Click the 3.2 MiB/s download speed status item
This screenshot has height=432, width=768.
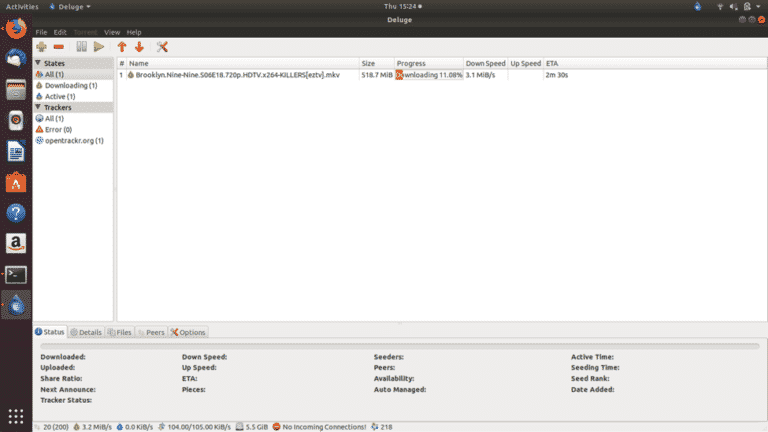[x=93, y=427]
